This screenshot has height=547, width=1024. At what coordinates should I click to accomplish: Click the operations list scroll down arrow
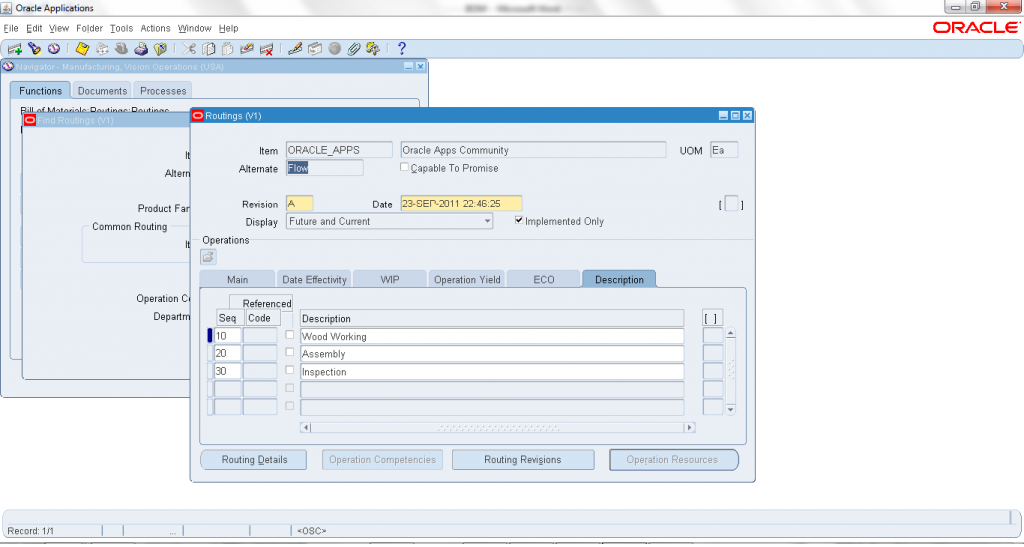(x=730, y=409)
